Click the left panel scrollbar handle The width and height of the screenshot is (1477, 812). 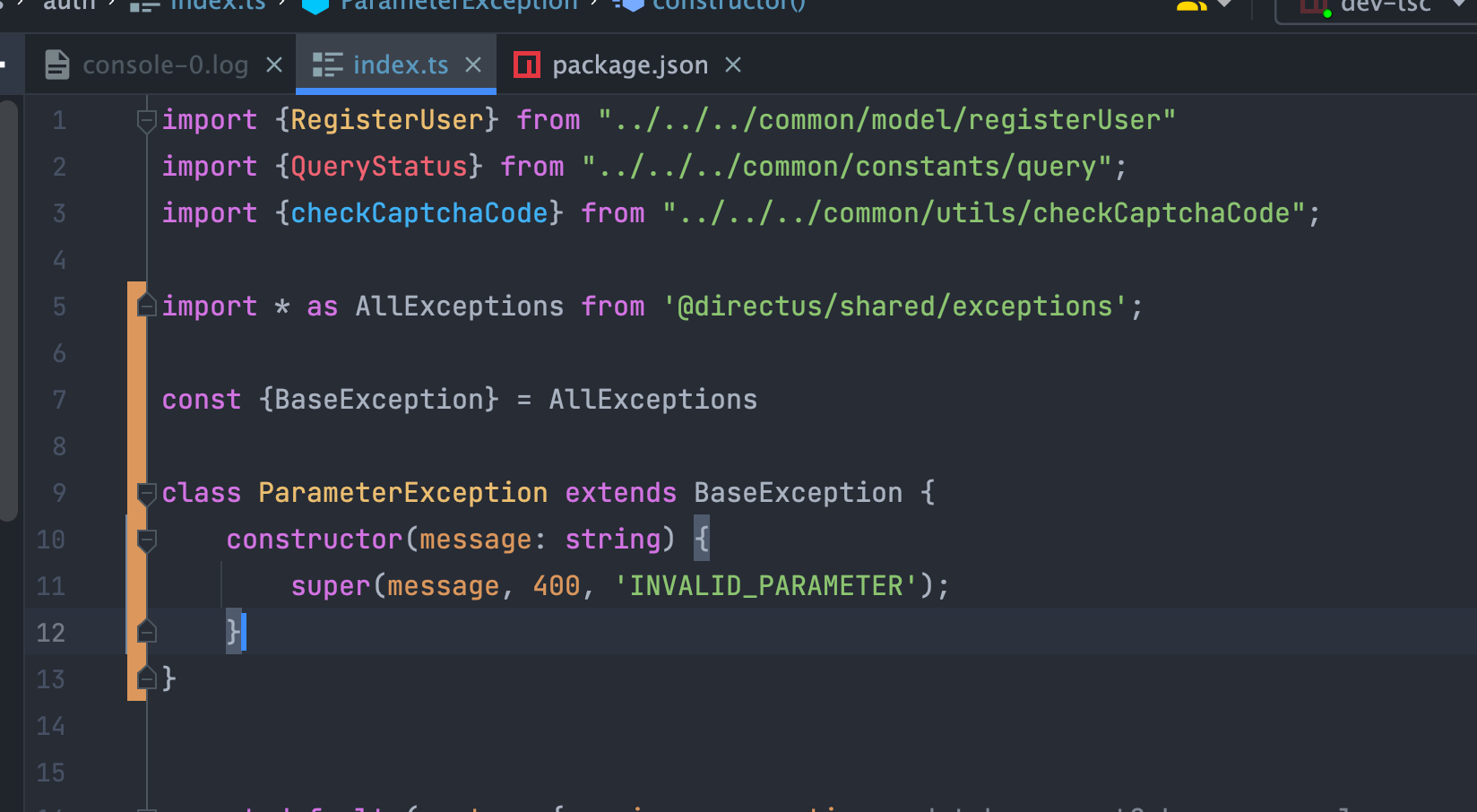tap(8, 310)
